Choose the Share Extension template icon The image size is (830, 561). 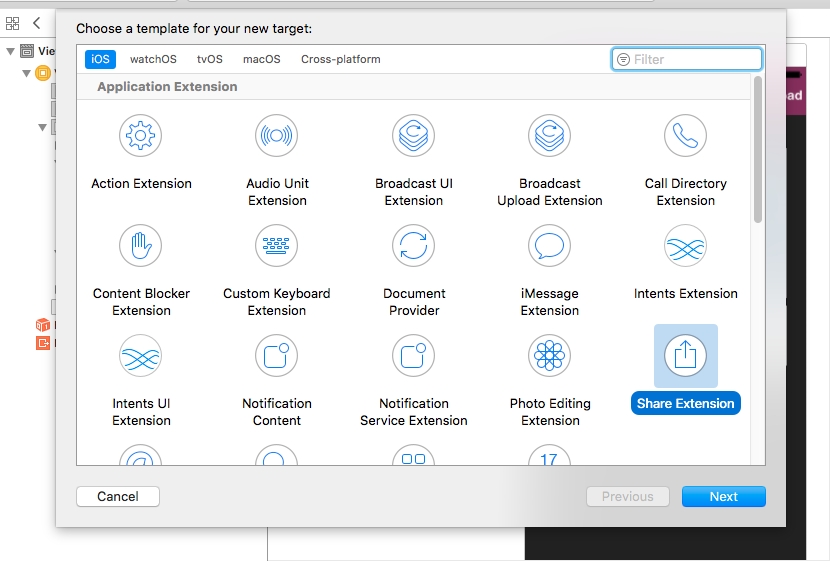coord(685,355)
